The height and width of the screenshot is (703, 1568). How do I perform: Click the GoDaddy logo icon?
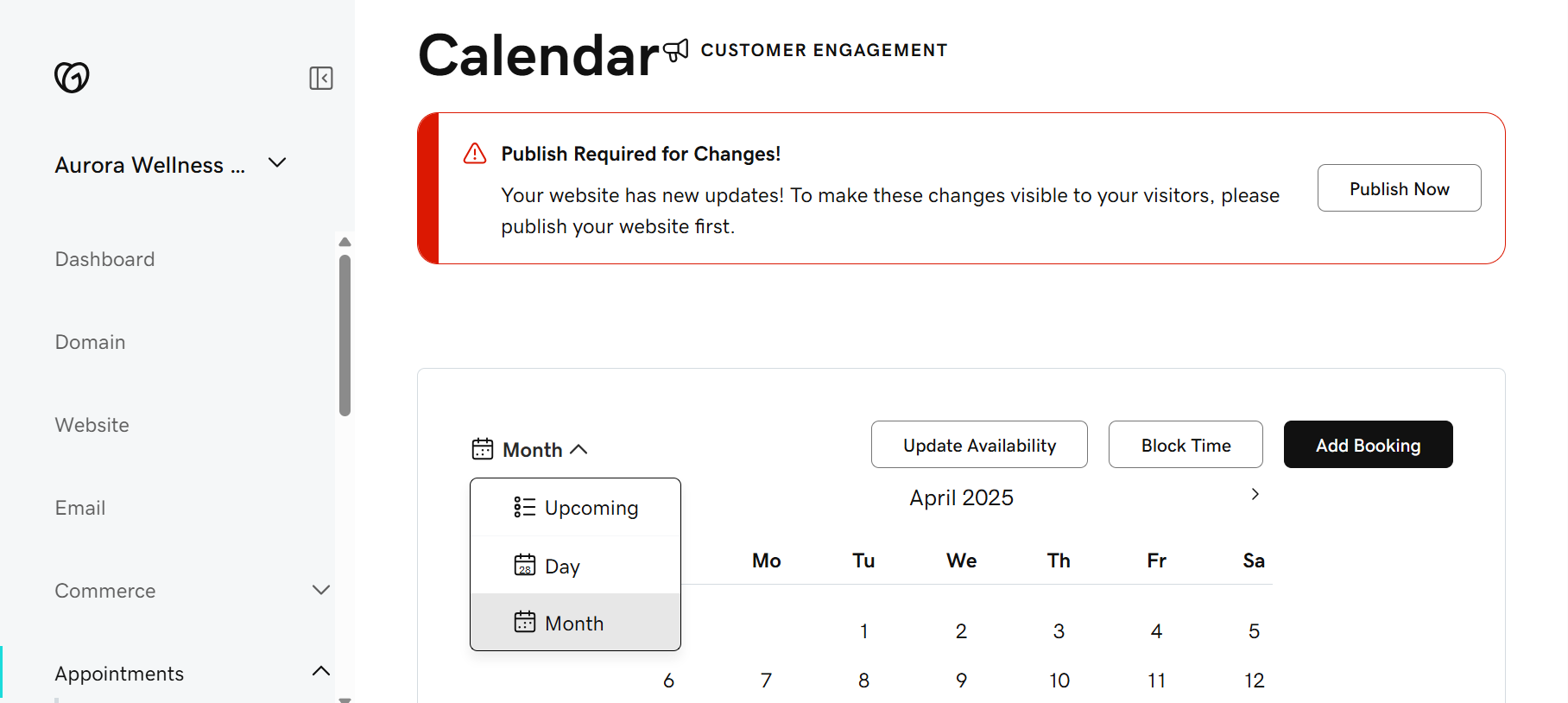pyautogui.click(x=72, y=78)
